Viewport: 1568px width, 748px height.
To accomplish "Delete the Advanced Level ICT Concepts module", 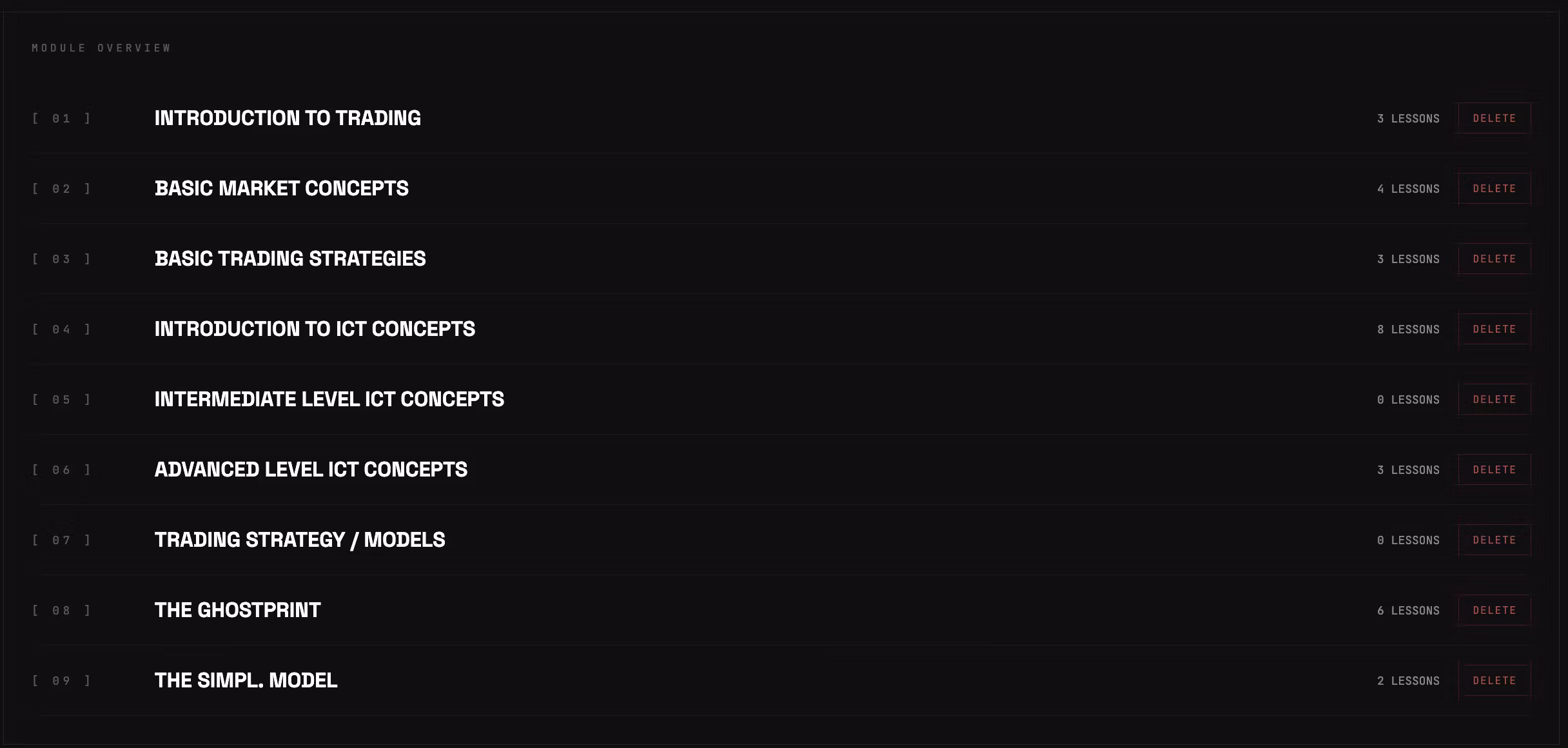I will 1494,469.
